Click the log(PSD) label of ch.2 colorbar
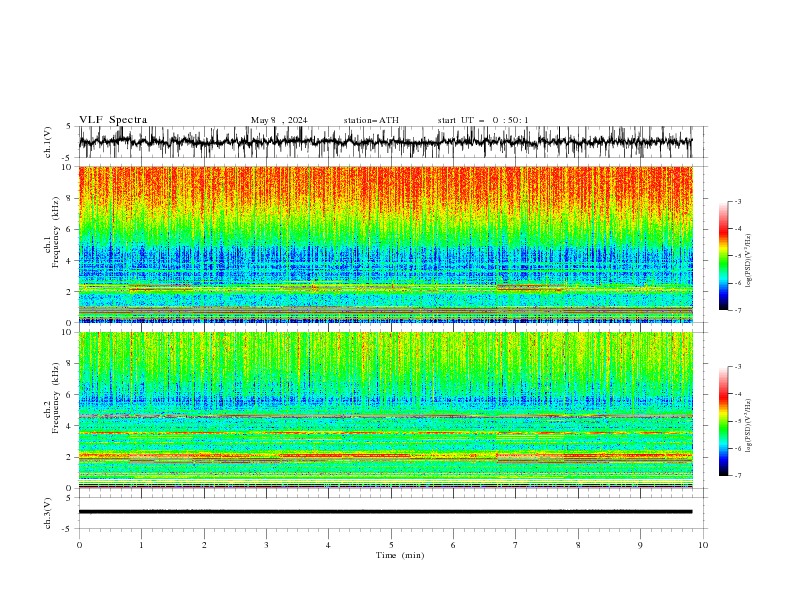The height and width of the screenshot is (612, 792). tap(749, 426)
